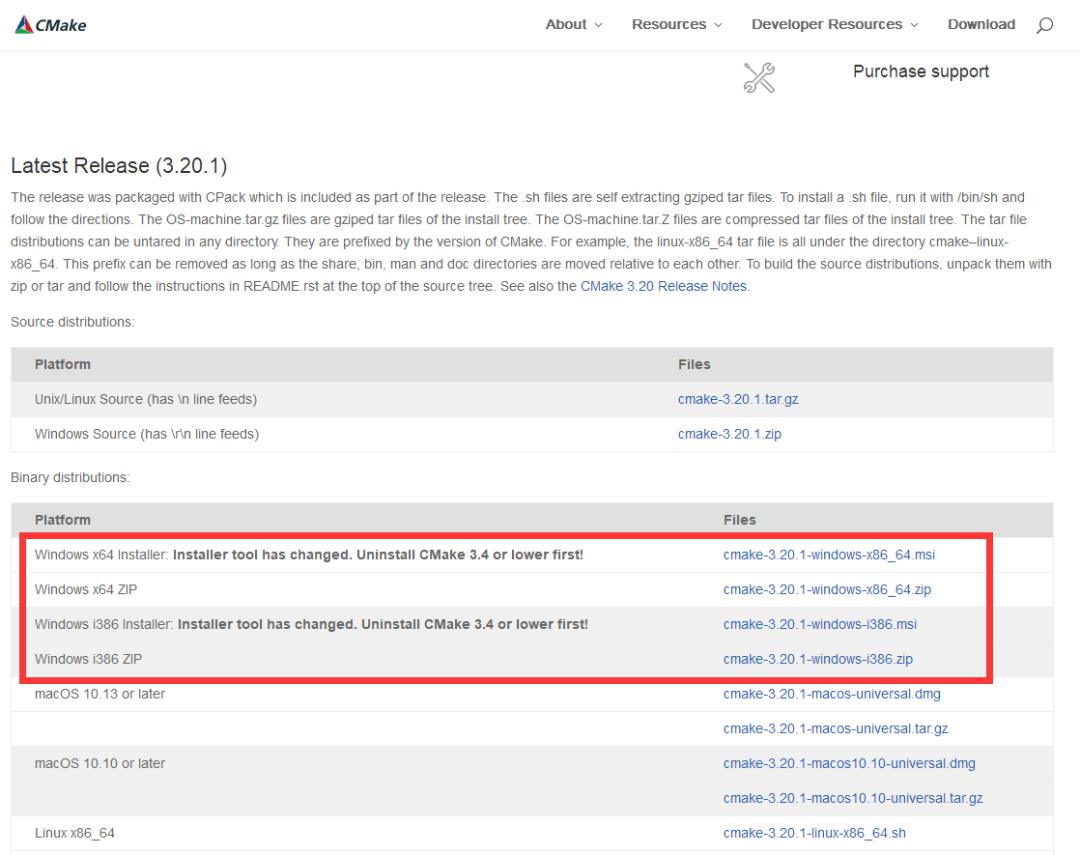
Task: Click the wrench and screwdriver support icon
Action: pos(759,78)
